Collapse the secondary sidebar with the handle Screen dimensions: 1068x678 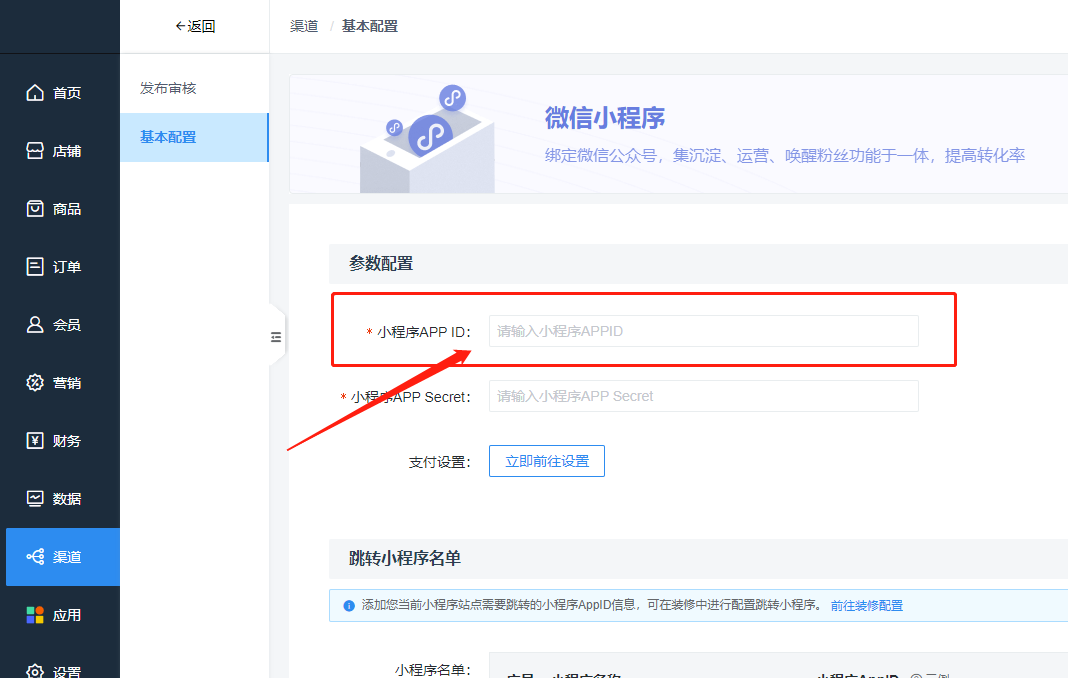tap(276, 337)
